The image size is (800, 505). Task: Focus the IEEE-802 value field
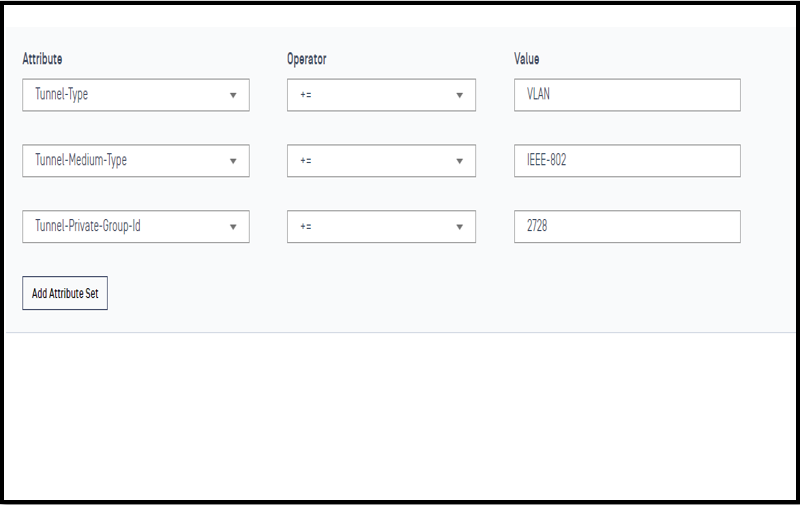tap(627, 161)
